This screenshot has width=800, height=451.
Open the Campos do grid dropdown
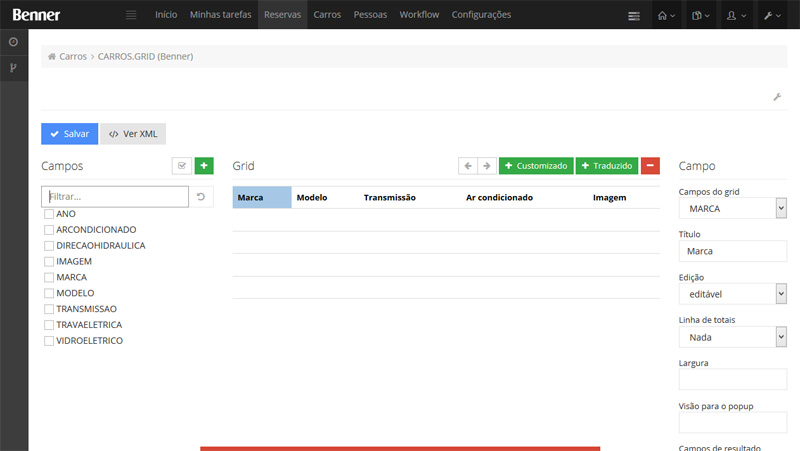[x=732, y=208]
